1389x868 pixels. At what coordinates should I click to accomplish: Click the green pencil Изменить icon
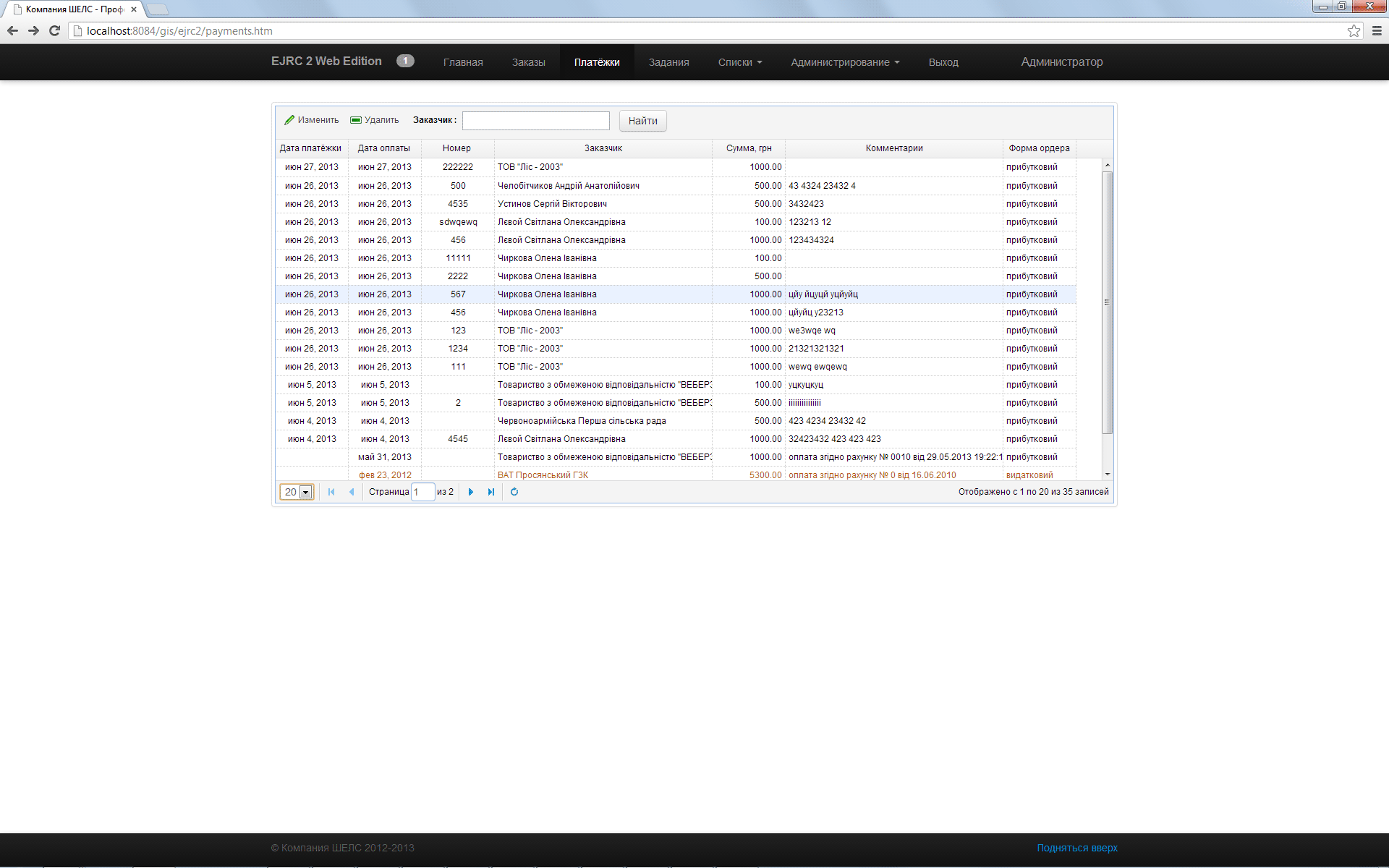tap(289, 120)
